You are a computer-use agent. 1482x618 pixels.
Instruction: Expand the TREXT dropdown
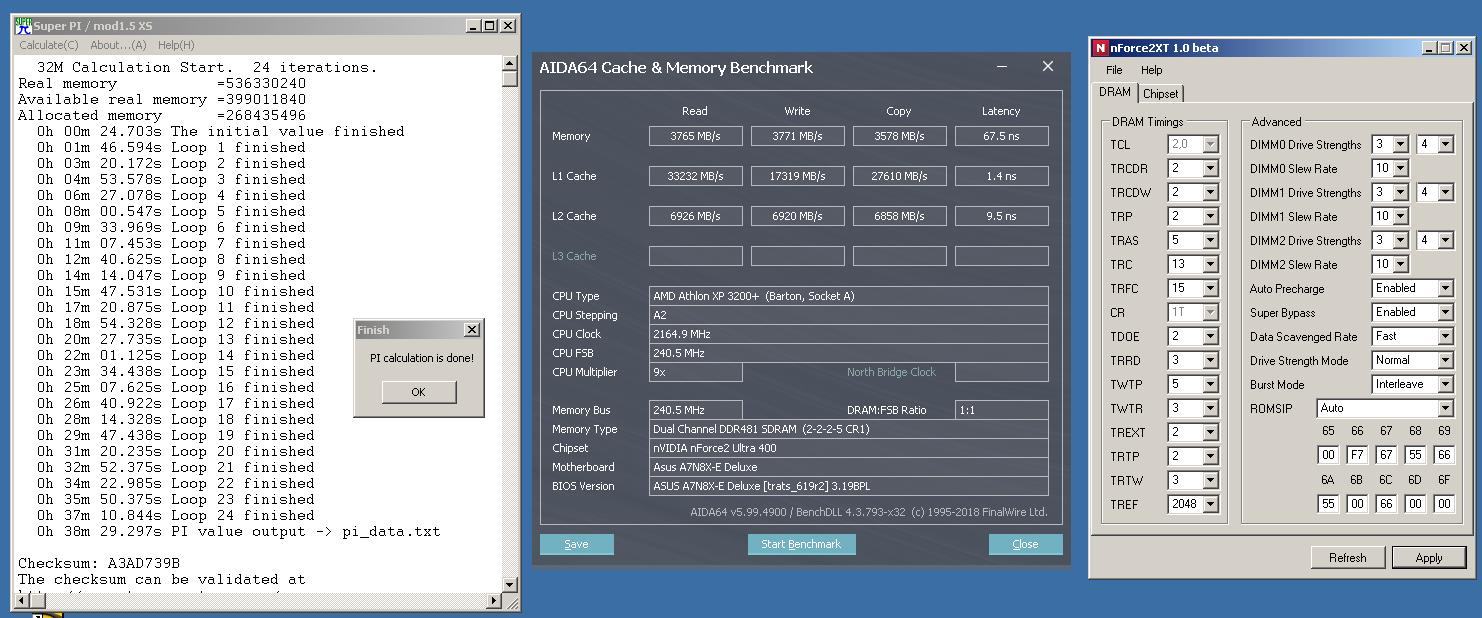pyautogui.click(x=1210, y=432)
